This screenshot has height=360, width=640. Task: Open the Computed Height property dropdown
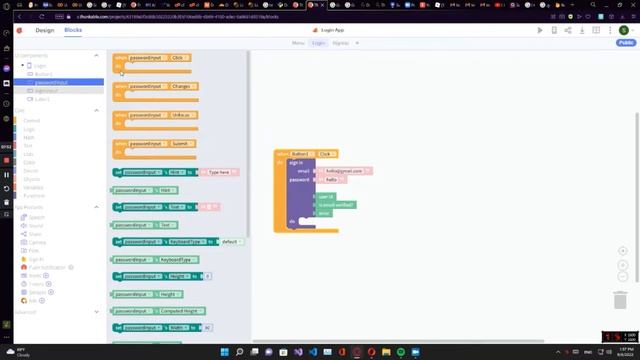tap(181, 311)
